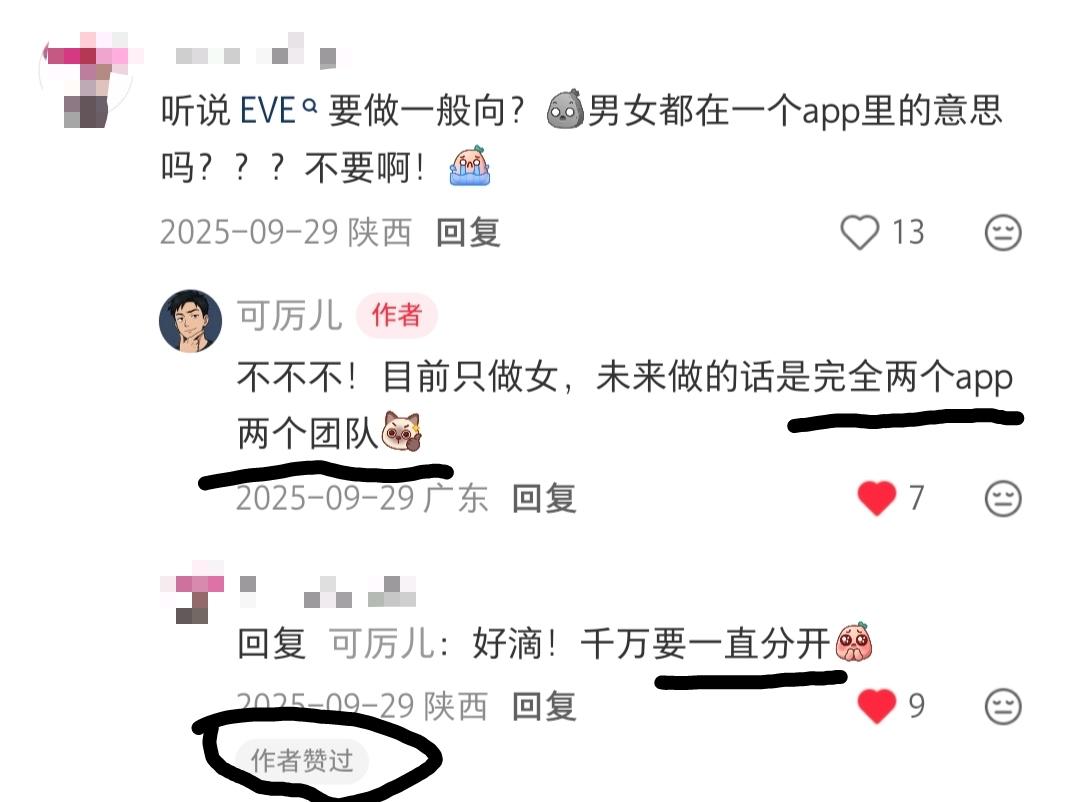Tap the 作者赞过 label
The width and height of the screenshot is (1080, 802).
pyautogui.click(x=302, y=761)
